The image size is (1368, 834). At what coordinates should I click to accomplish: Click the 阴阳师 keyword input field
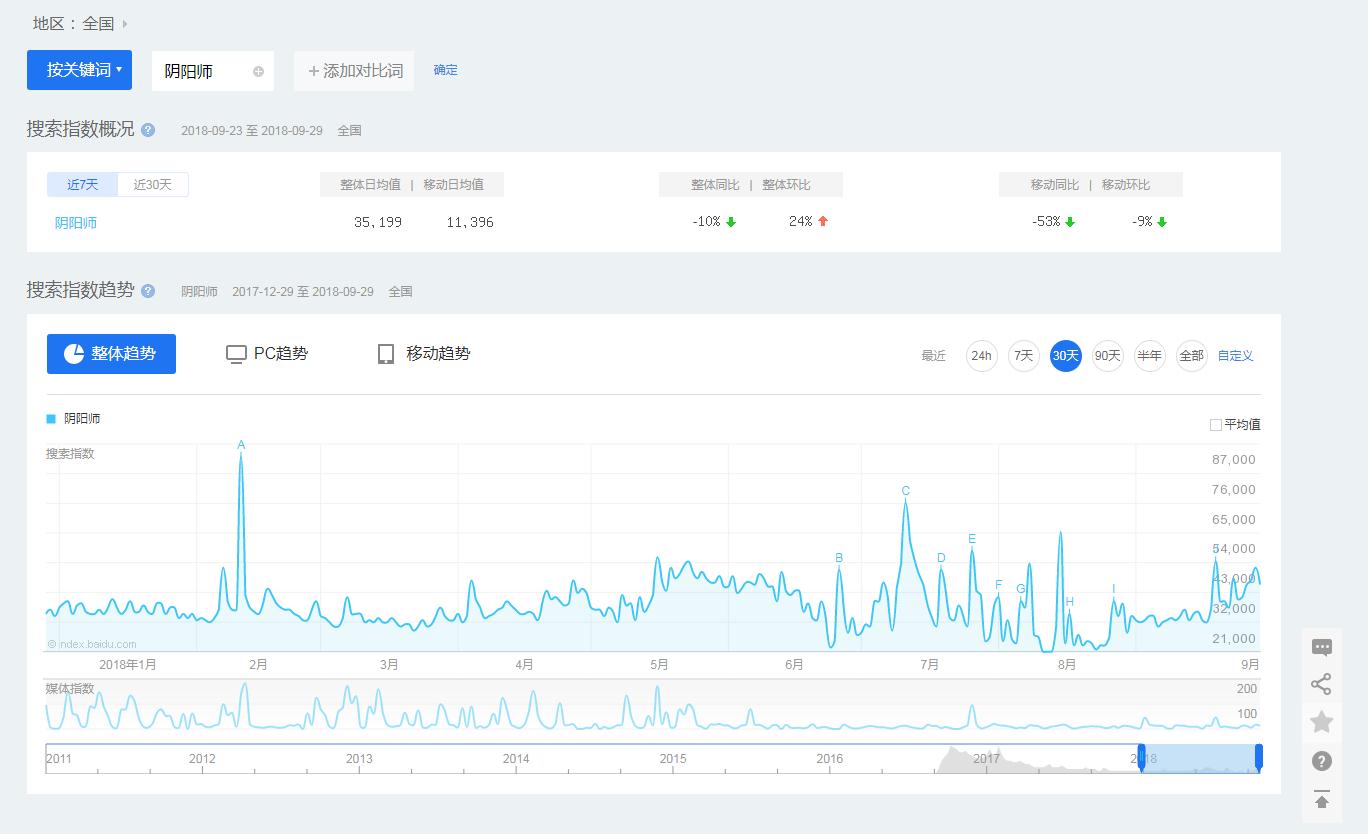point(213,71)
